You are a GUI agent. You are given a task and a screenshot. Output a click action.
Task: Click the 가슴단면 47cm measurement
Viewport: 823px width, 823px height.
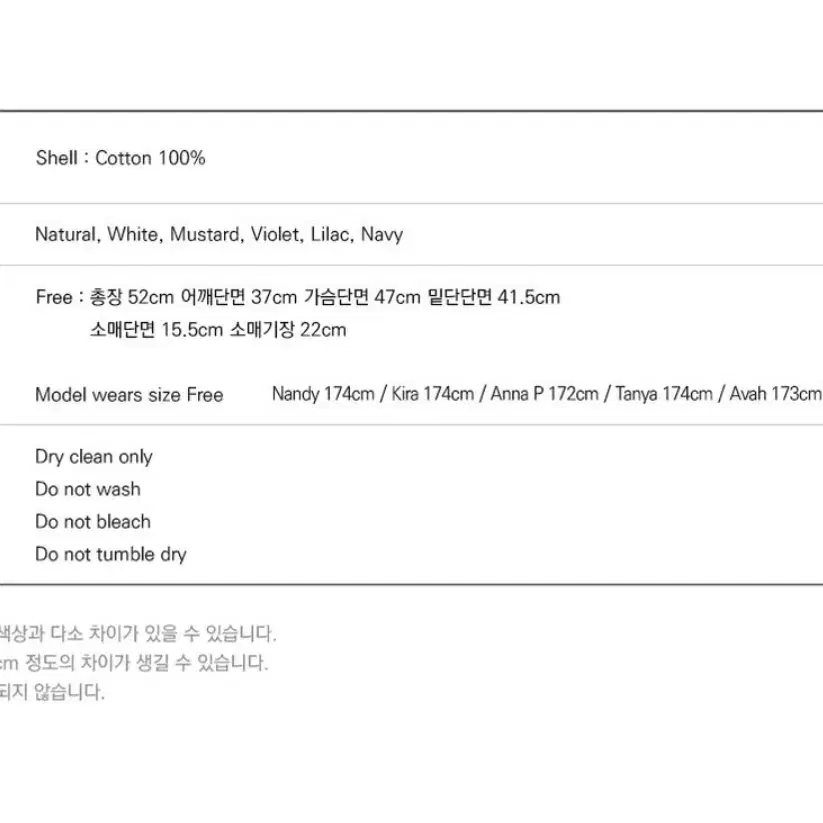362,297
